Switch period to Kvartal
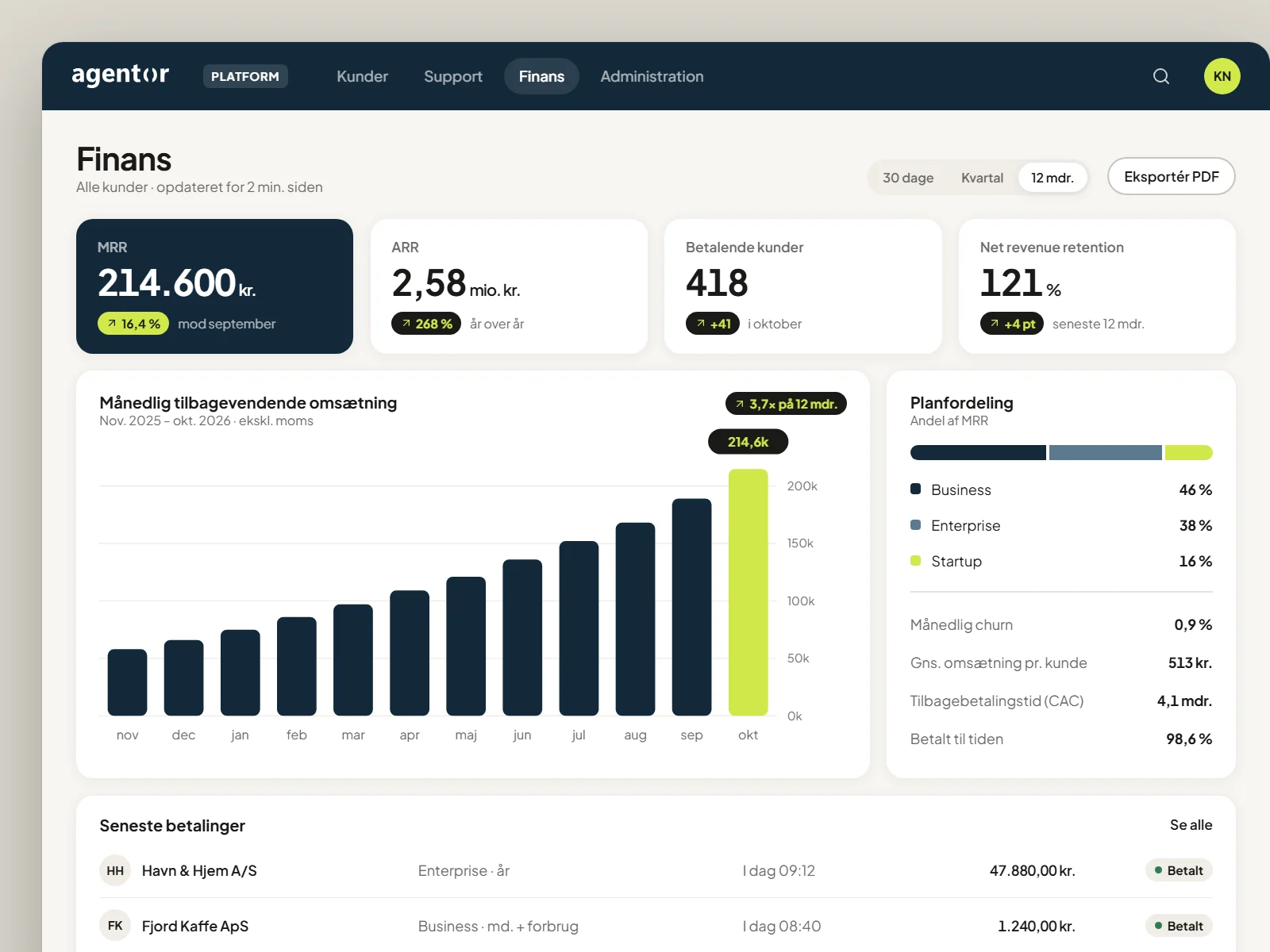The width and height of the screenshot is (1270, 952). tap(982, 178)
